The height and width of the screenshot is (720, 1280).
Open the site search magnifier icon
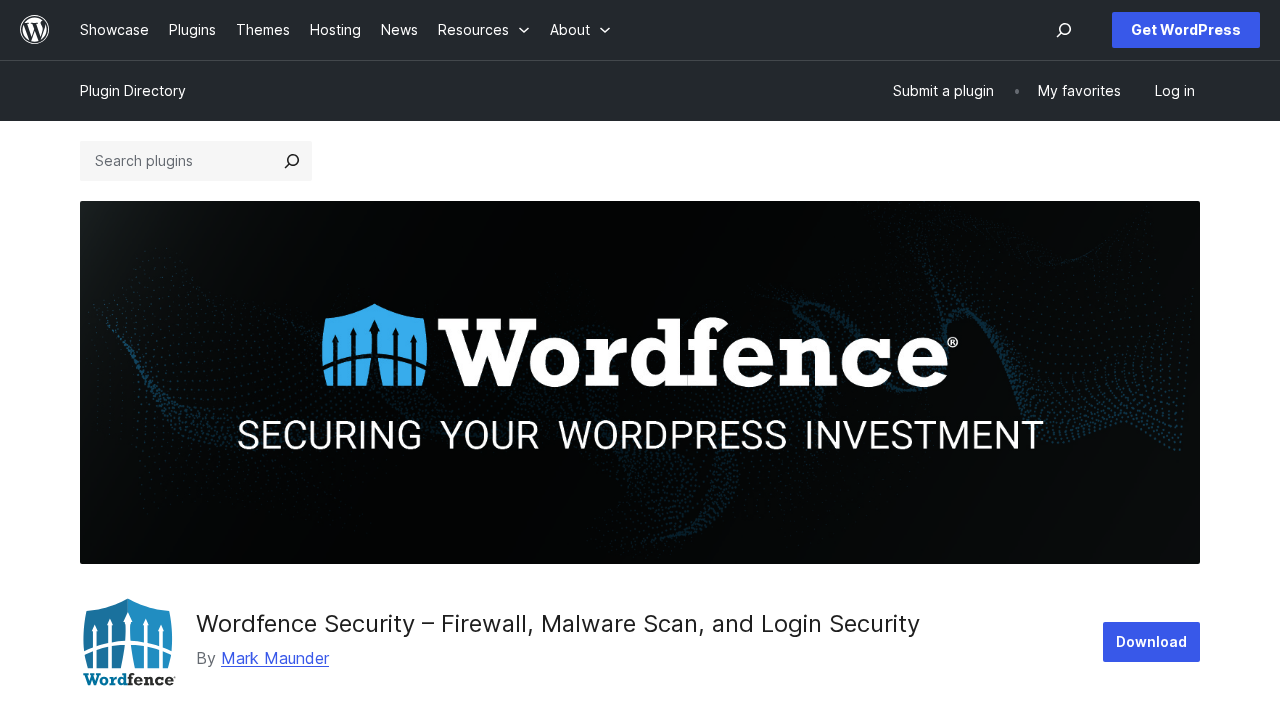pyautogui.click(x=1064, y=30)
